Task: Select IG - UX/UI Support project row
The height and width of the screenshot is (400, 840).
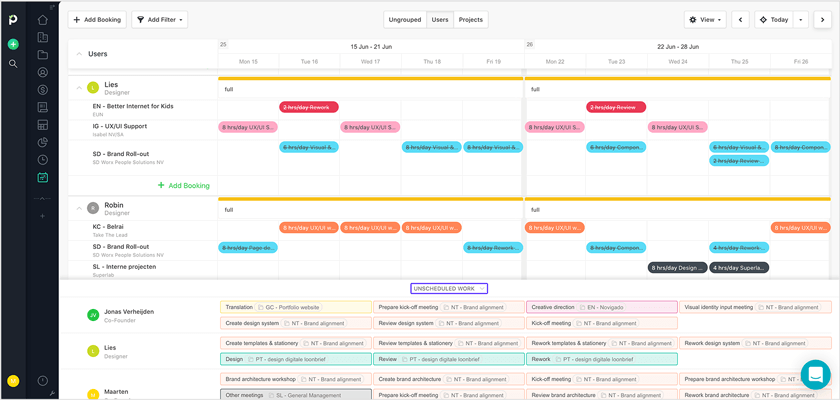Action: coord(143,130)
